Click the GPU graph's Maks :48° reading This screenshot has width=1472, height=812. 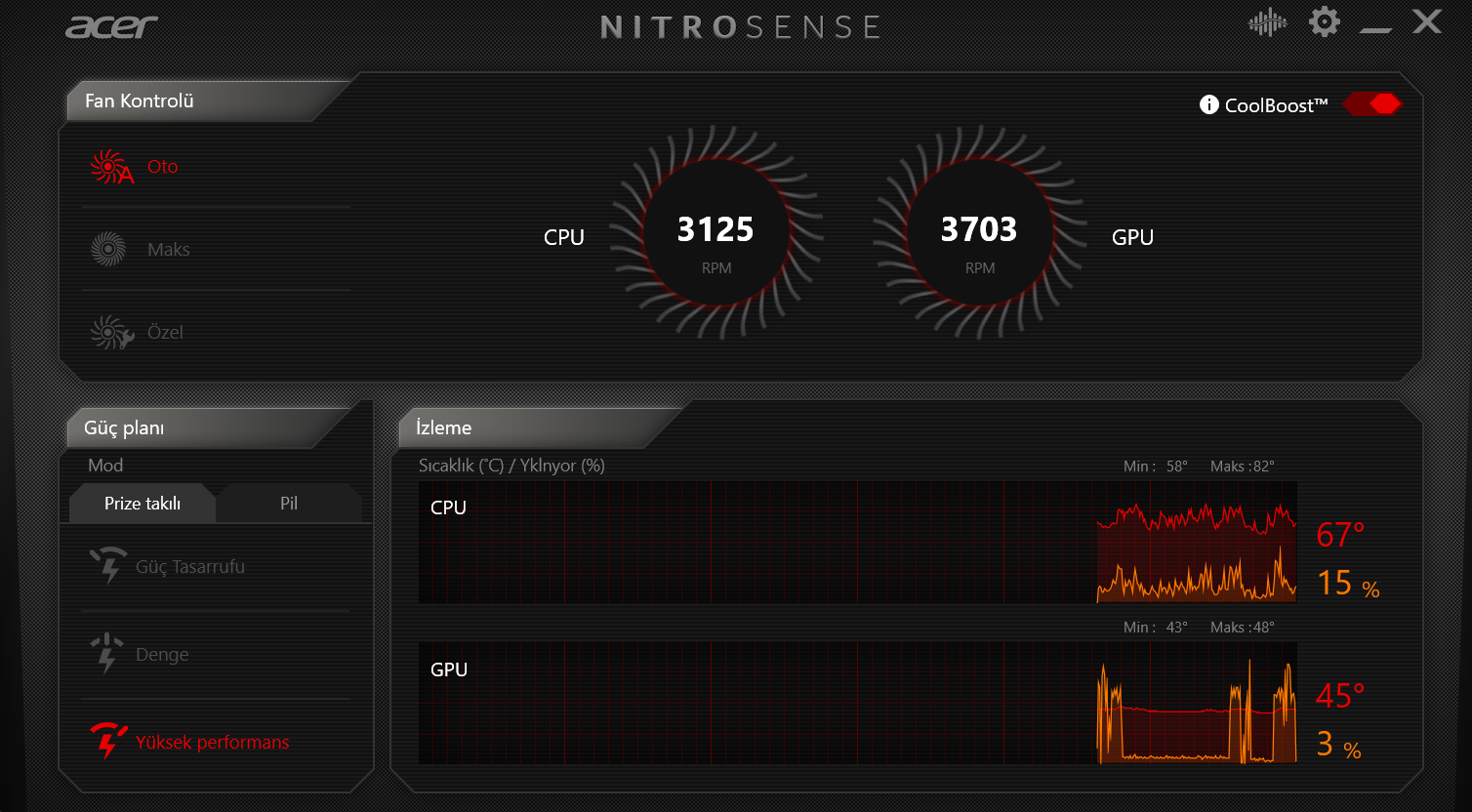pyautogui.click(x=1242, y=628)
